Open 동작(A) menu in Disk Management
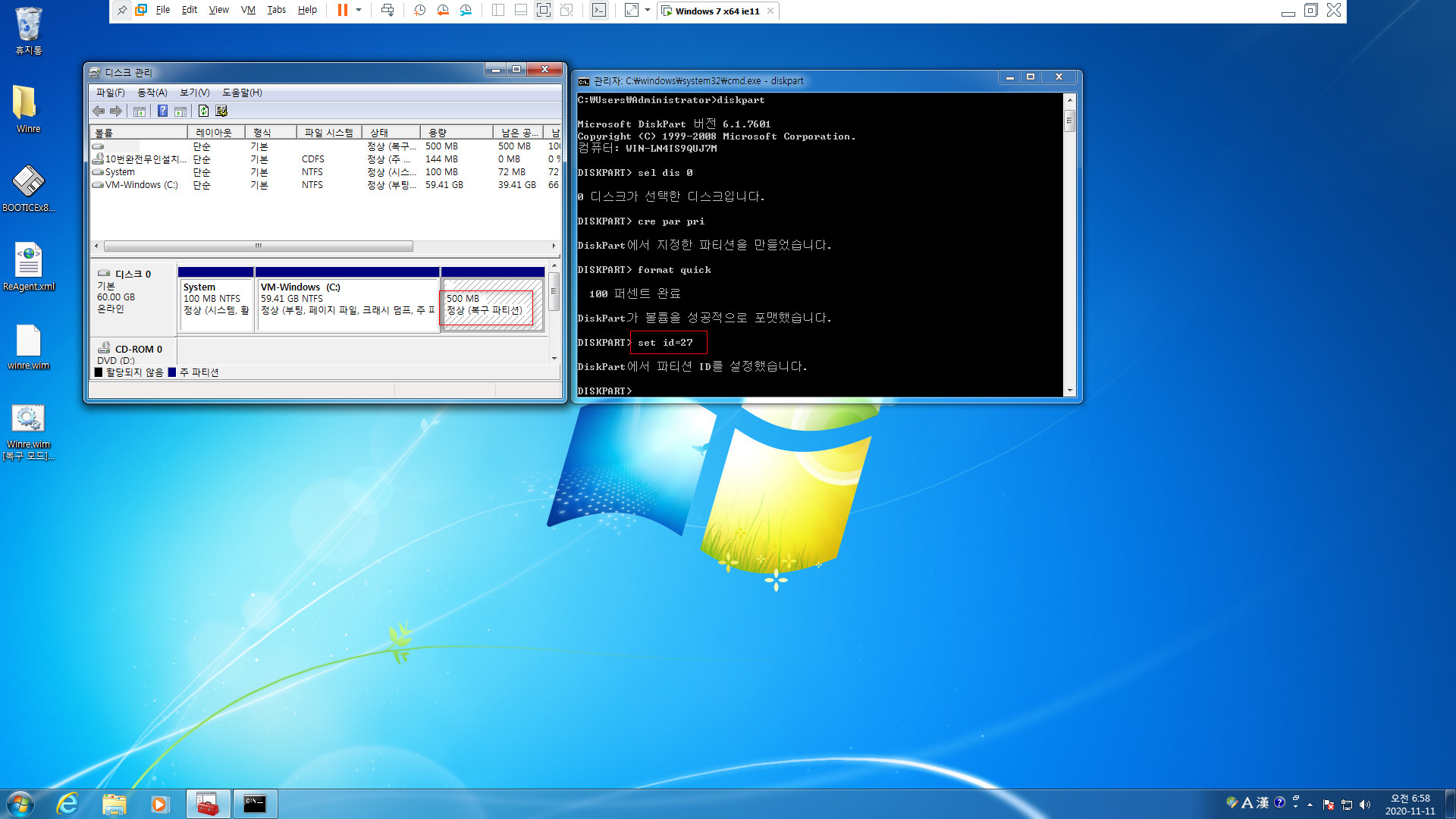This screenshot has height=819, width=1456. 152,93
